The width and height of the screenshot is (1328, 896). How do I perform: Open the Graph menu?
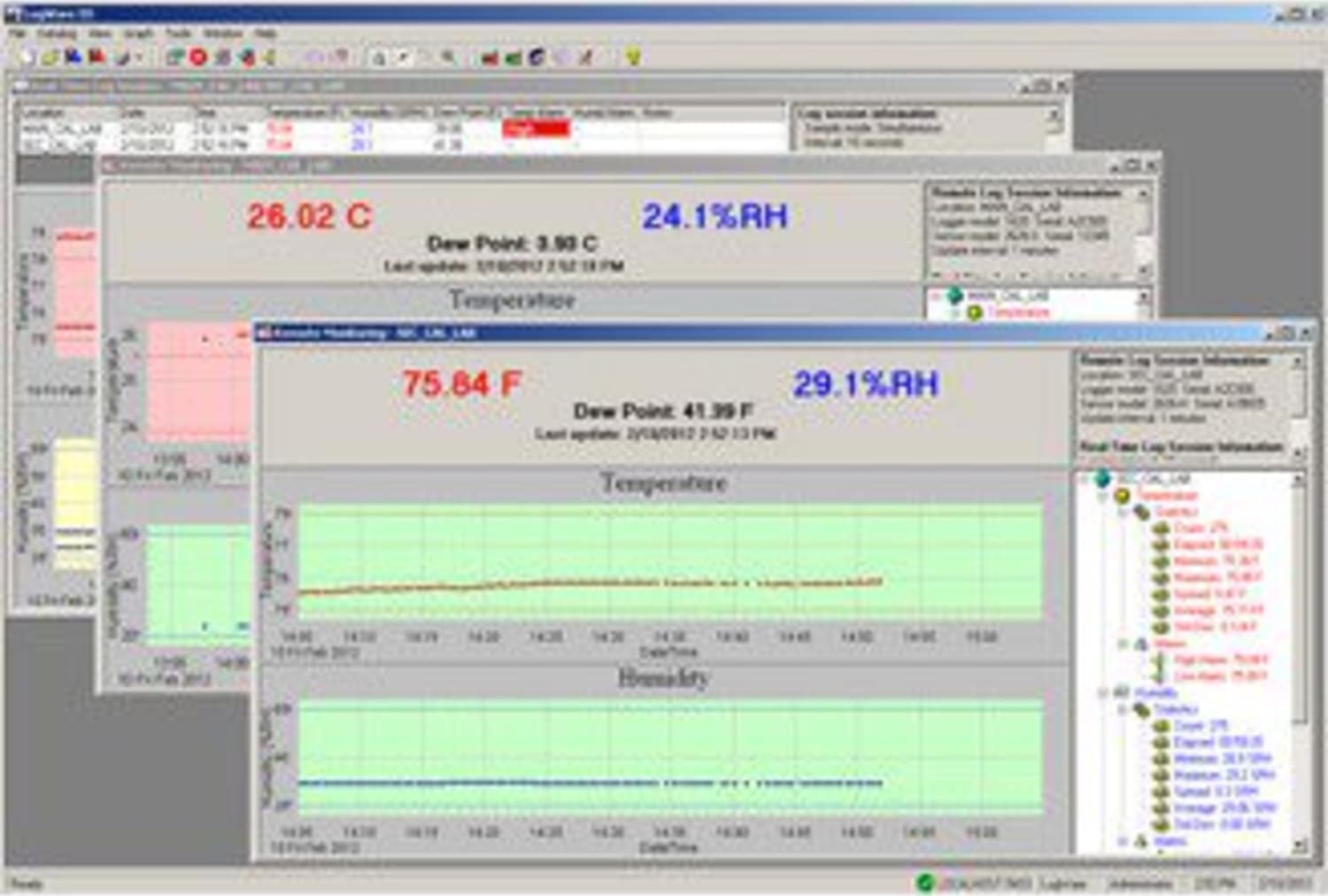[138, 34]
